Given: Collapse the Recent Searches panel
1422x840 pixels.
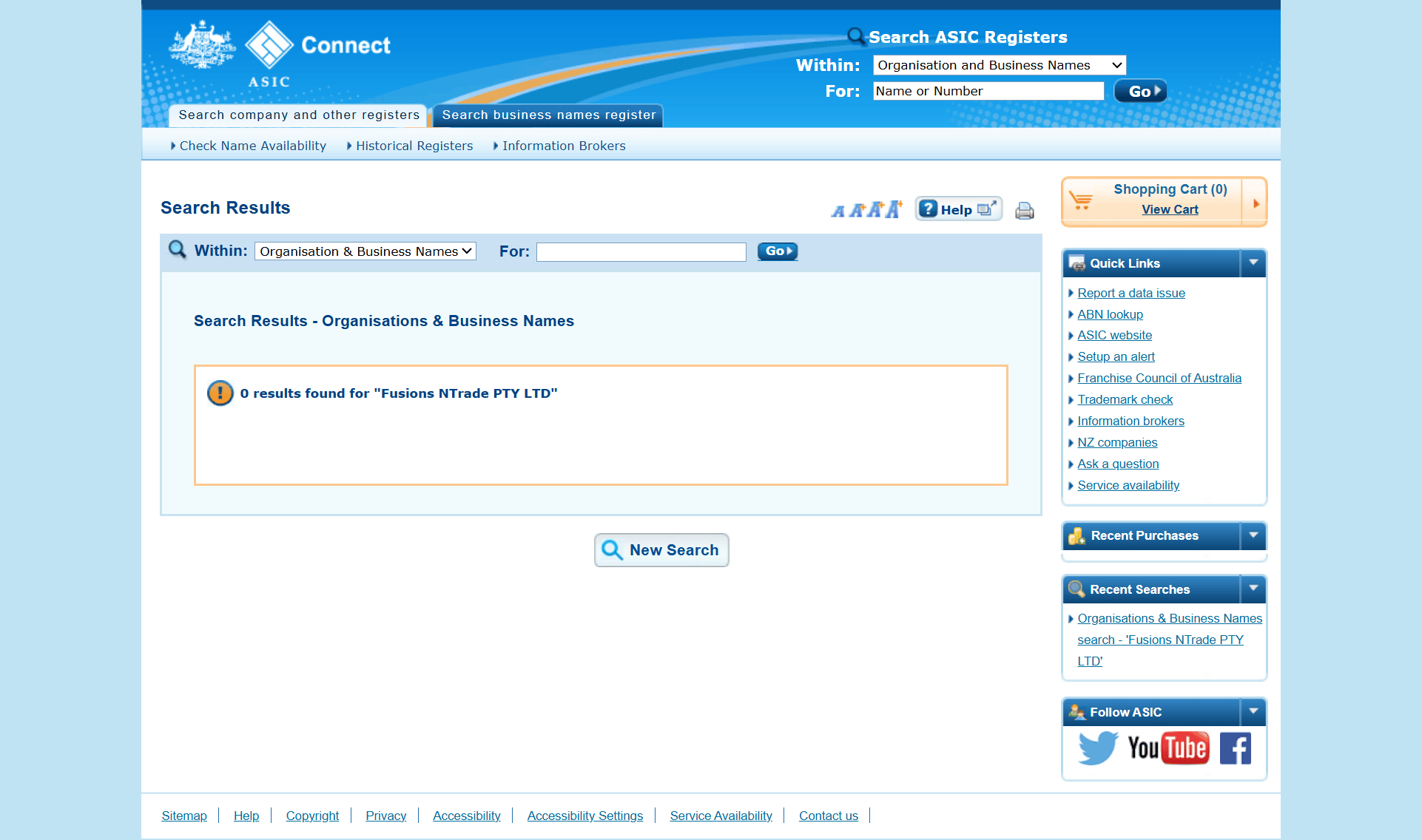Looking at the screenshot, I should click(1253, 589).
